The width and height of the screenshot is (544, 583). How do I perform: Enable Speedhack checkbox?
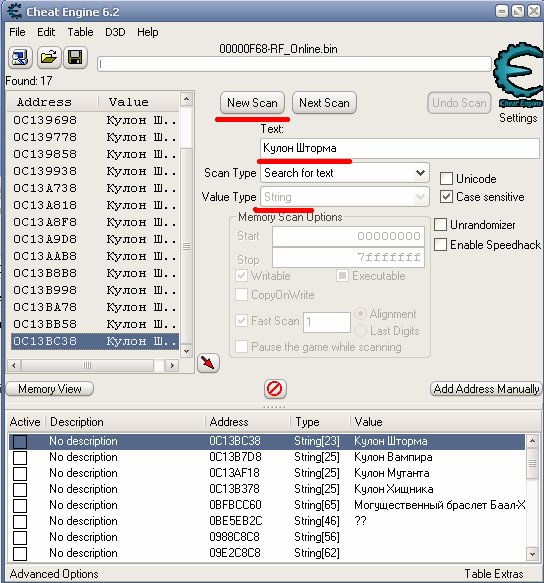[440, 245]
